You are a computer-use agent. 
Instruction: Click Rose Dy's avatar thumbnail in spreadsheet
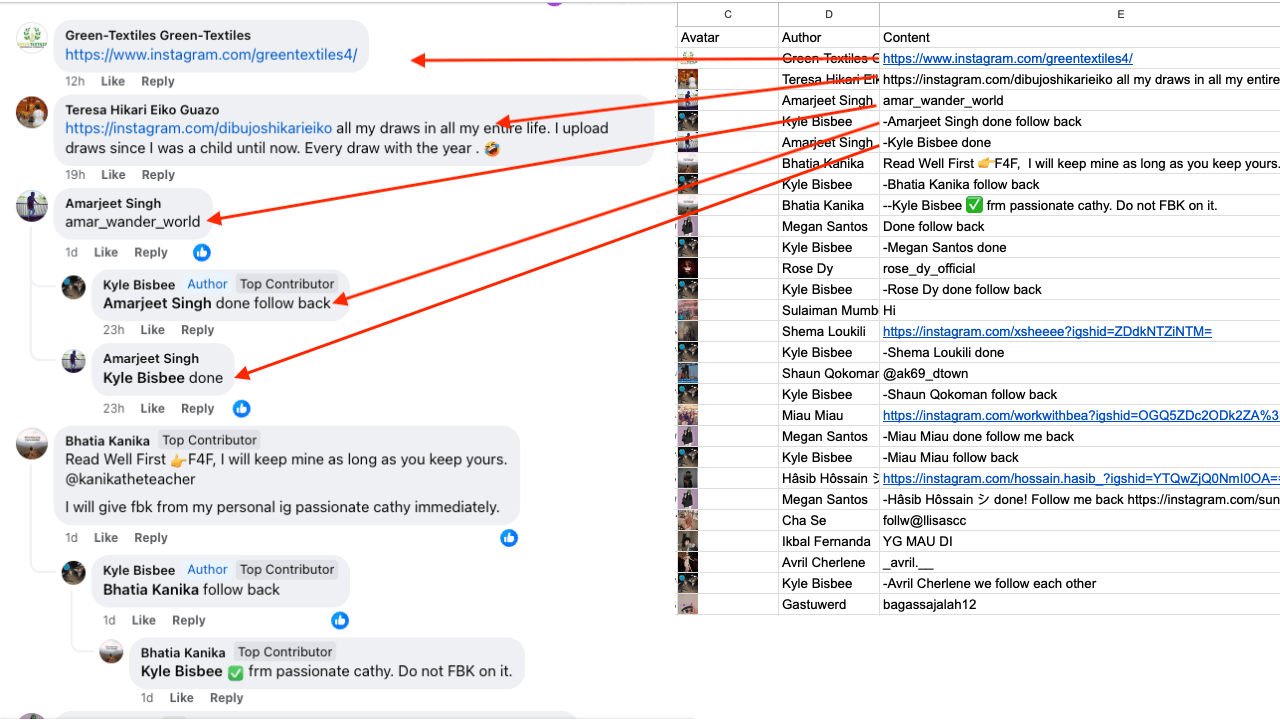tap(688, 268)
